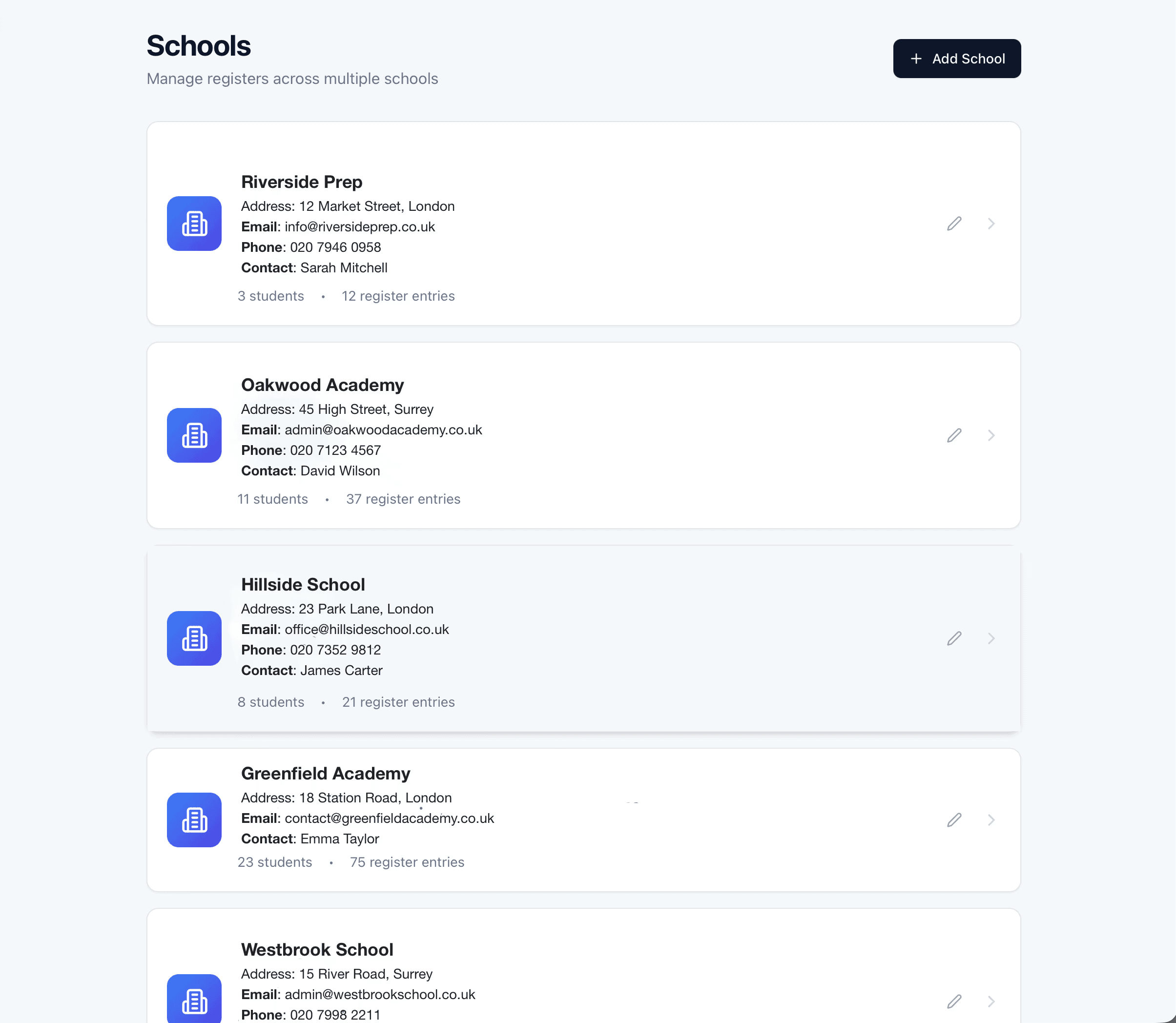
Task: Click Westbrook School building icon
Action: tap(194, 999)
